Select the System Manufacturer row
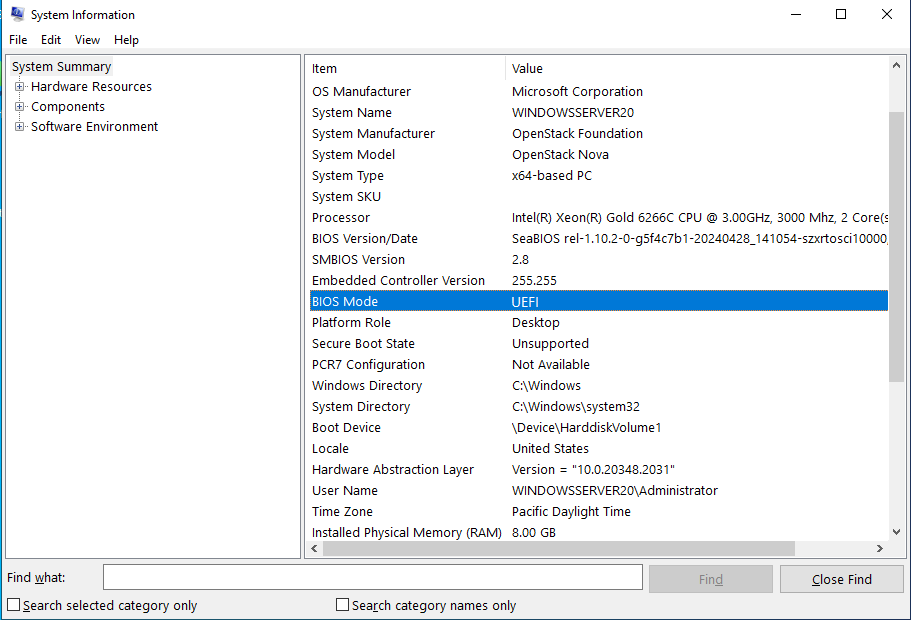 point(598,134)
